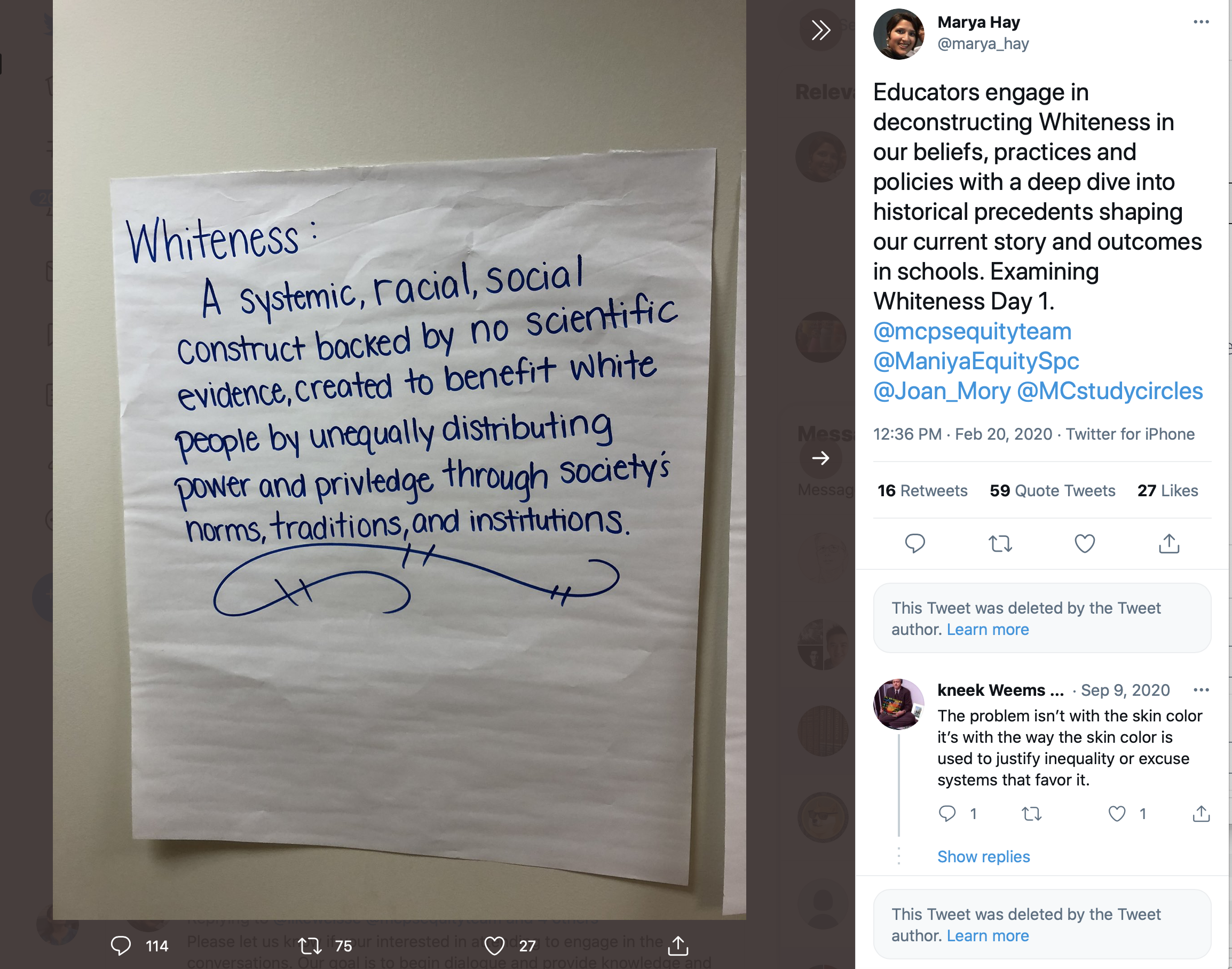This screenshot has height=969, width=1232.
Task: View the 16 Retweets list
Action: [922, 491]
